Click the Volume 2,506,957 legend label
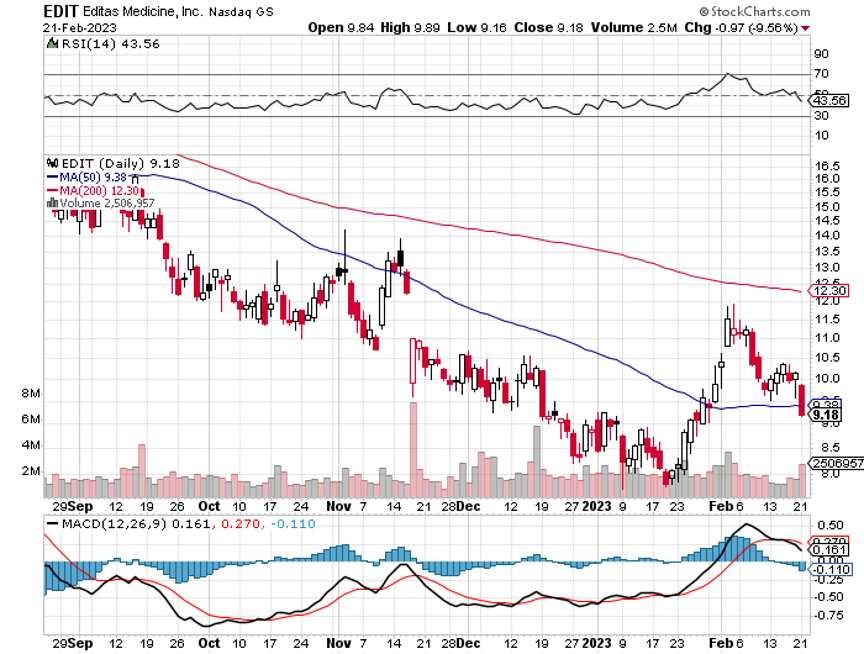This screenshot has height=654, width=864. (x=107, y=203)
